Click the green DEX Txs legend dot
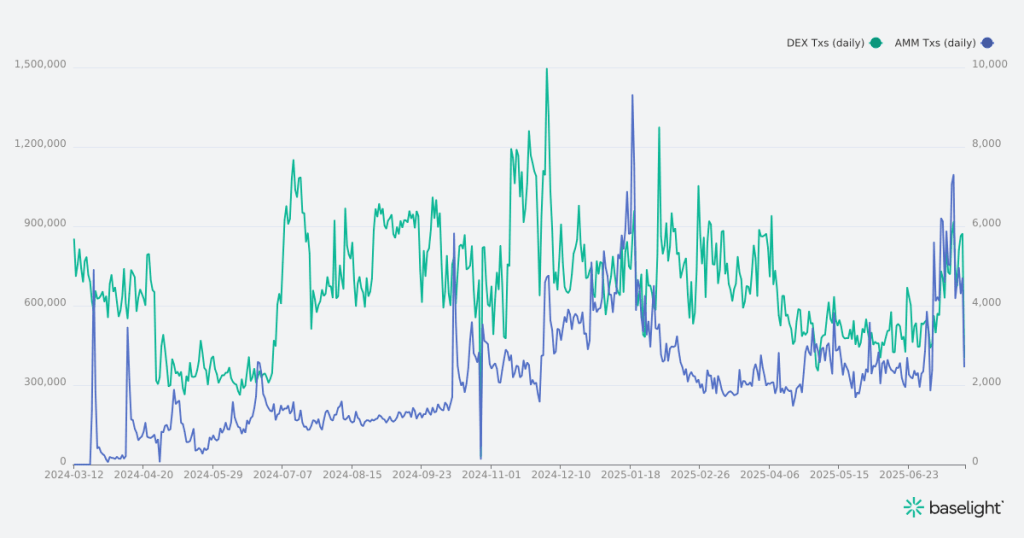Screen dimensions: 1024x538 [876, 42]
